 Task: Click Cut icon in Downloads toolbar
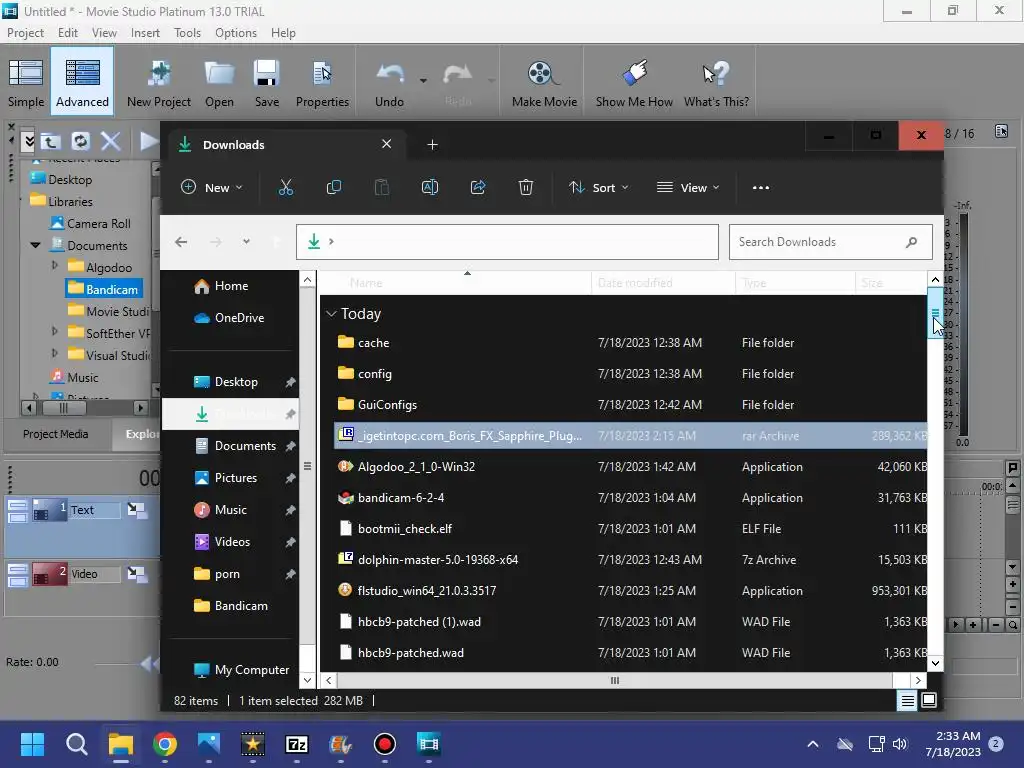tap(286, 187)
